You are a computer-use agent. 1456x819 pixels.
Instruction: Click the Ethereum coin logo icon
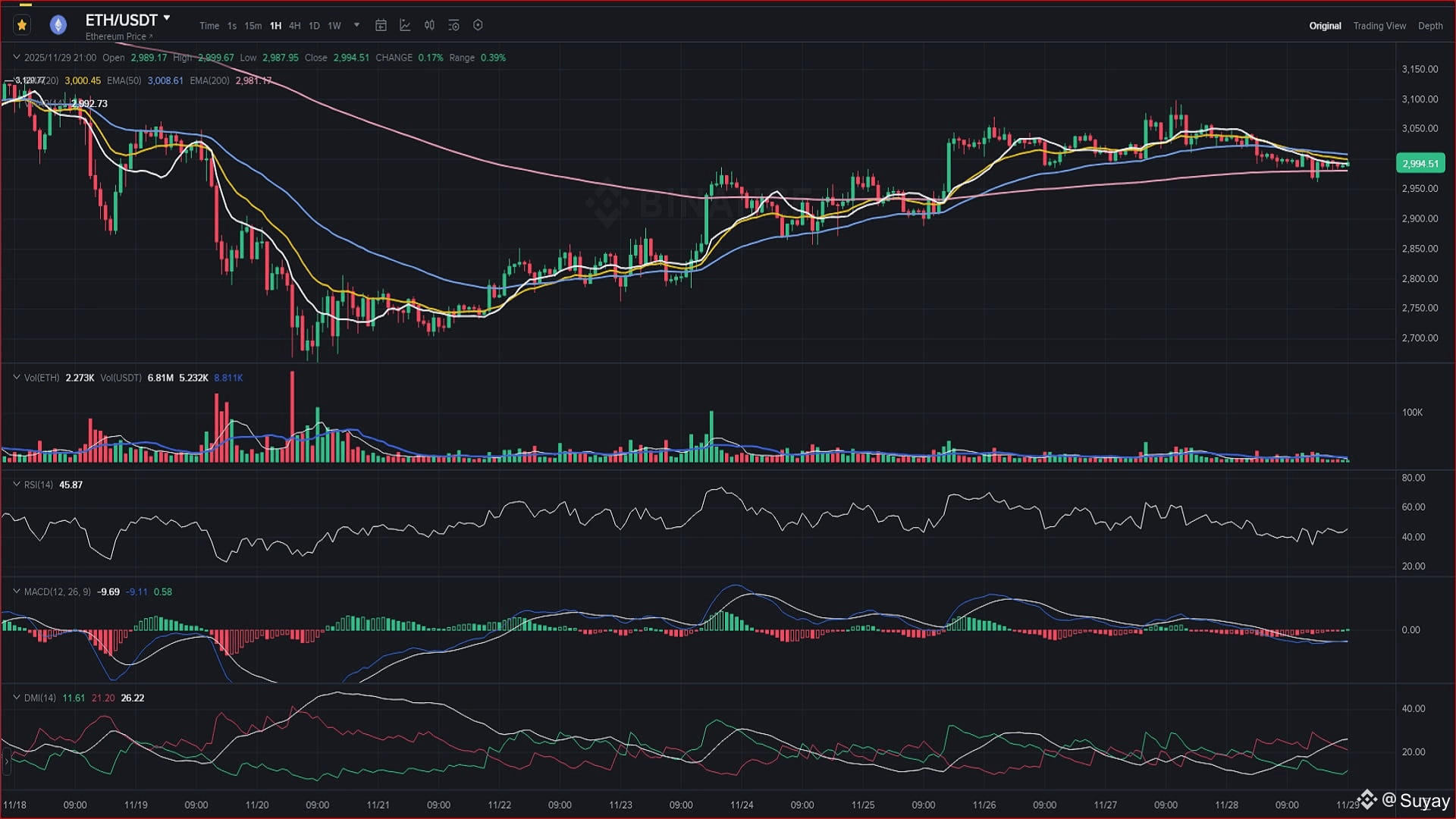point(58,26)
